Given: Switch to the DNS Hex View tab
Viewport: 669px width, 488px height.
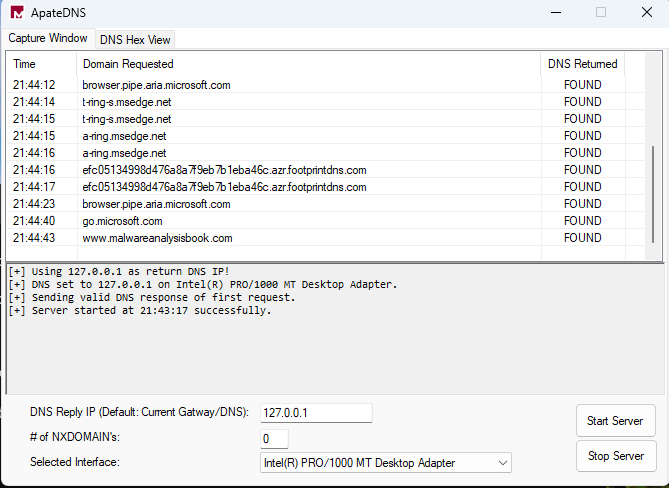Looking at the screenshot, I should tap(135, 40).
